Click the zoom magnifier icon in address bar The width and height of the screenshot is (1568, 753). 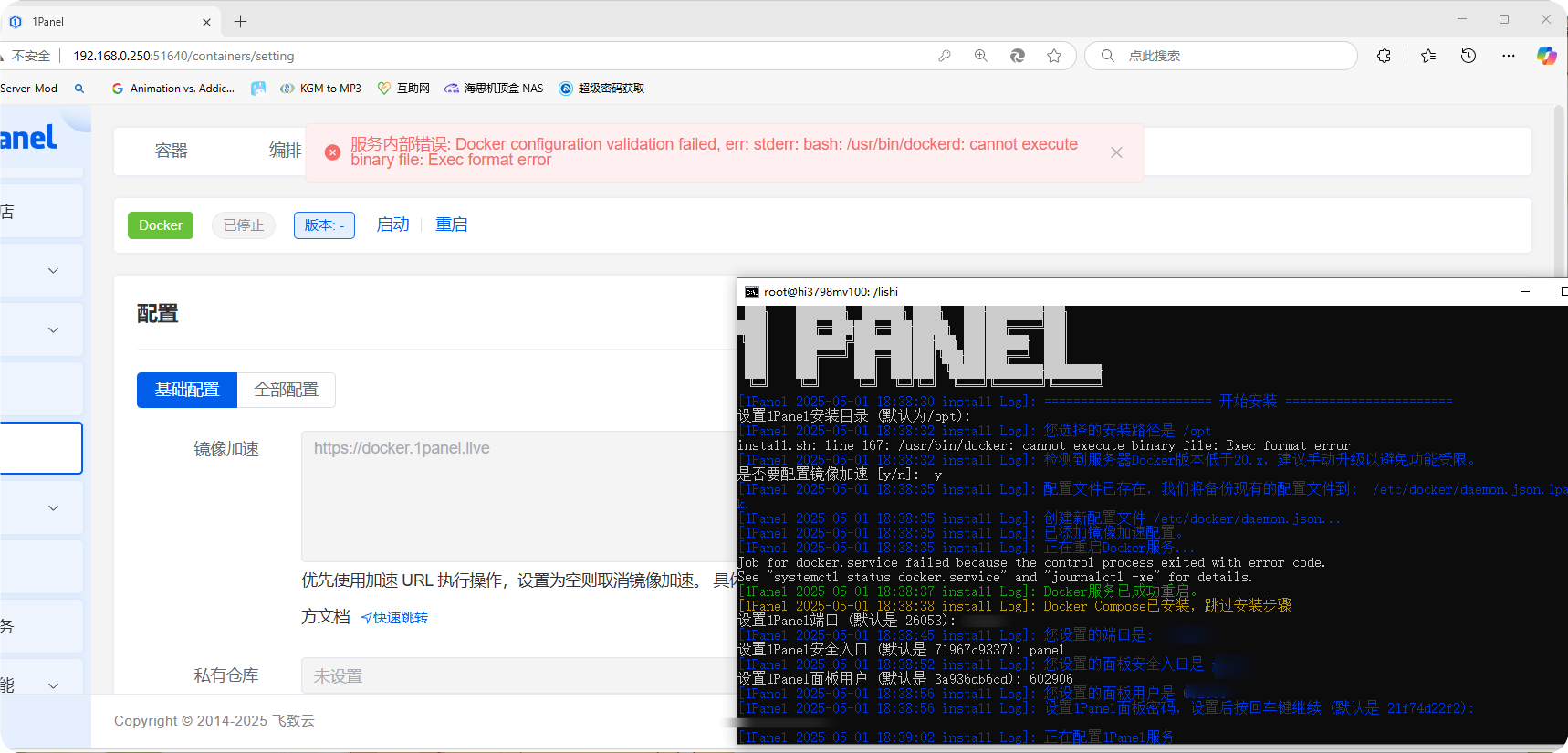click(981, 56)
